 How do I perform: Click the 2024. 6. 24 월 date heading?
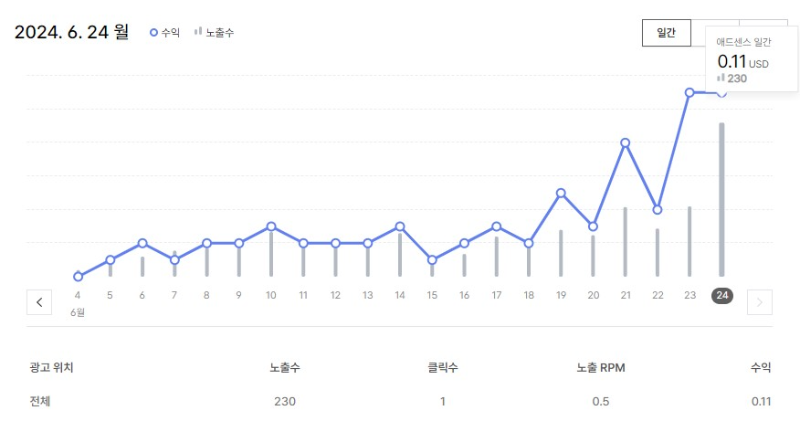click(71, 32)
